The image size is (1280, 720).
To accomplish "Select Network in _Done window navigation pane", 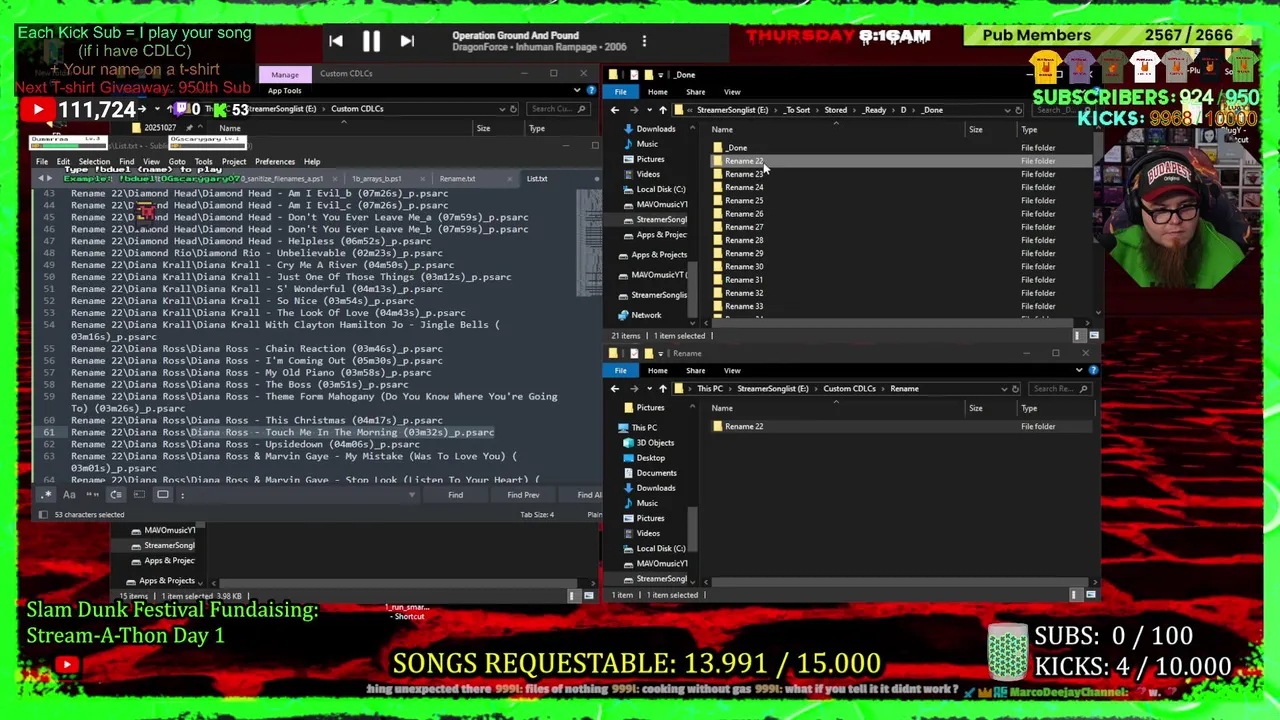I will pyautogui.click(x=646, y=315).
